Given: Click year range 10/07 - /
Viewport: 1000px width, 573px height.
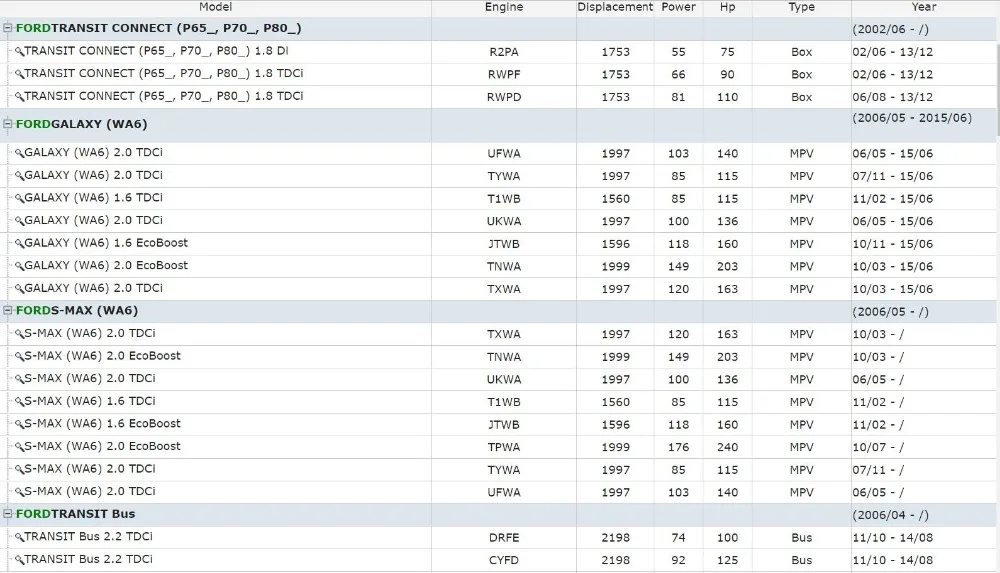Looking at the screenshot, I should tap(878, 447).
